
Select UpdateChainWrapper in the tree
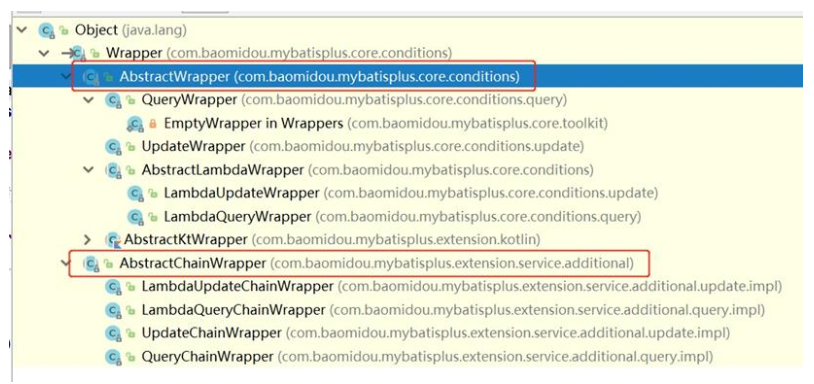tap(211, 333)
